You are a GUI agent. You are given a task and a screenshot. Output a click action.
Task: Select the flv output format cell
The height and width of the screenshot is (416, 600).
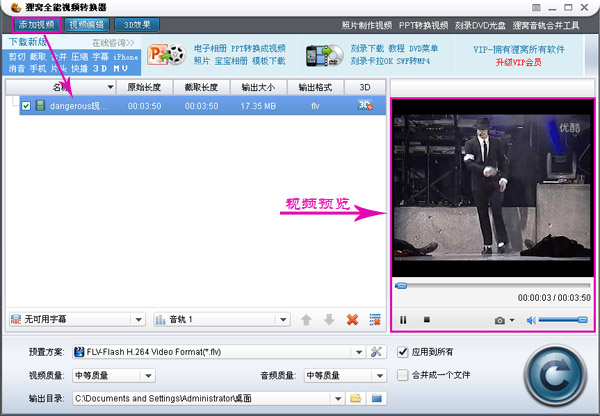point(315,106)
